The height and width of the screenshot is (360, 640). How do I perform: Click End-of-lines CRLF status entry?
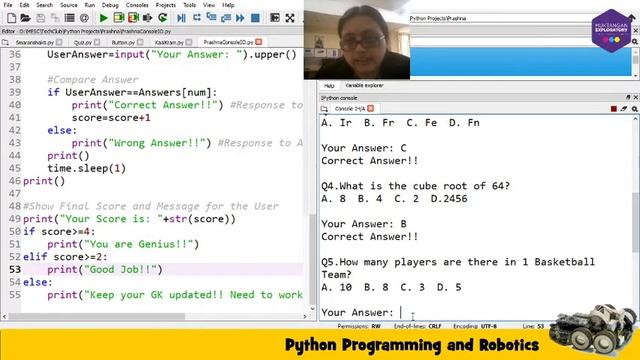tap(417, 326)
